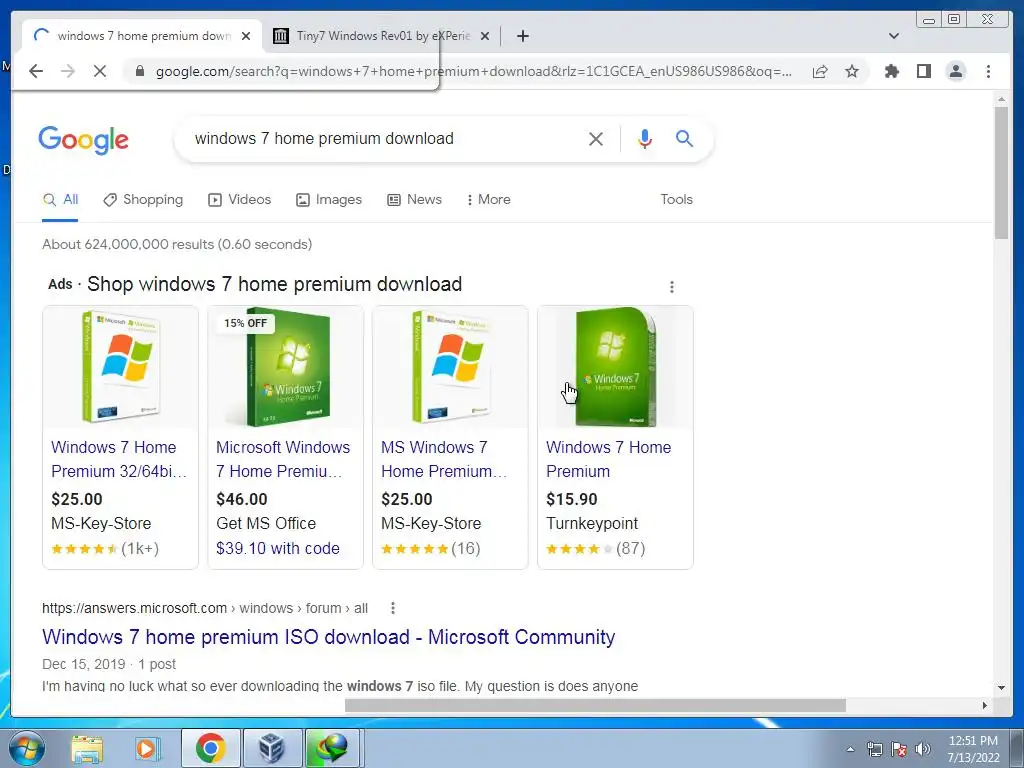Viewport: 1024px width, 768px height.
Task: Close the 'windows 7 home premium' tab
Action: pyautogui.click(x=246, y=36)
